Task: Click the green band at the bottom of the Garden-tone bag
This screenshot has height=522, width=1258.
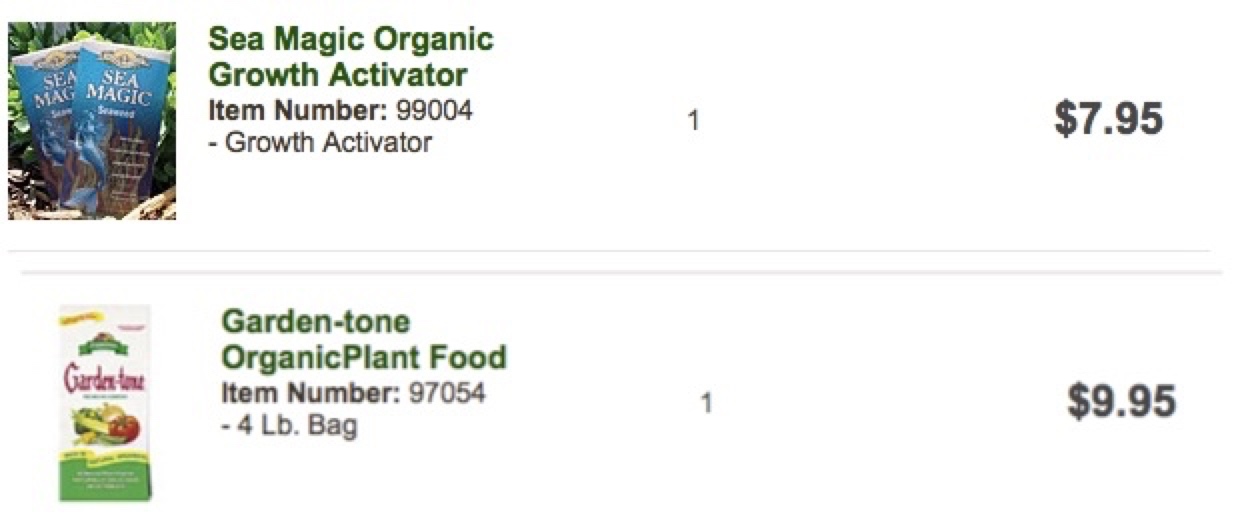Action: point(104,482)
